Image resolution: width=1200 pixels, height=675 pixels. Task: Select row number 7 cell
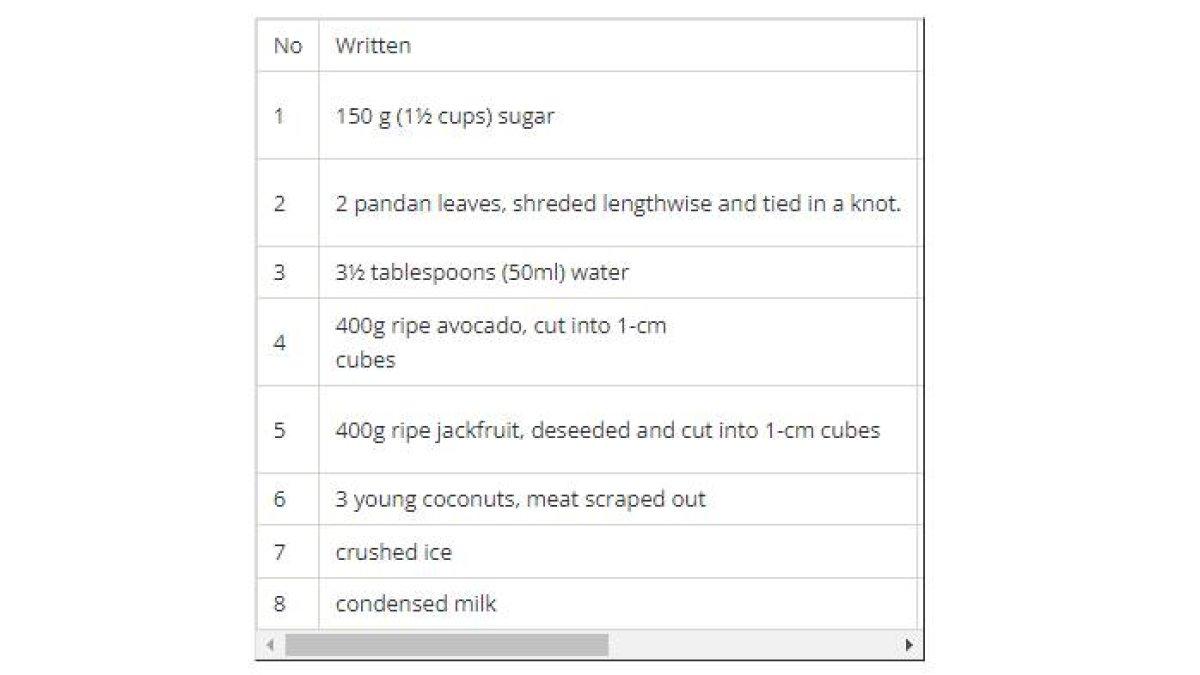[288, 551]
